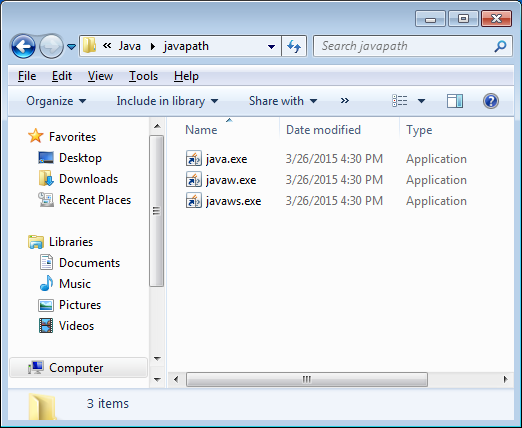Expand the view options arrow
The image size is (522, 428).
[421, 101]
